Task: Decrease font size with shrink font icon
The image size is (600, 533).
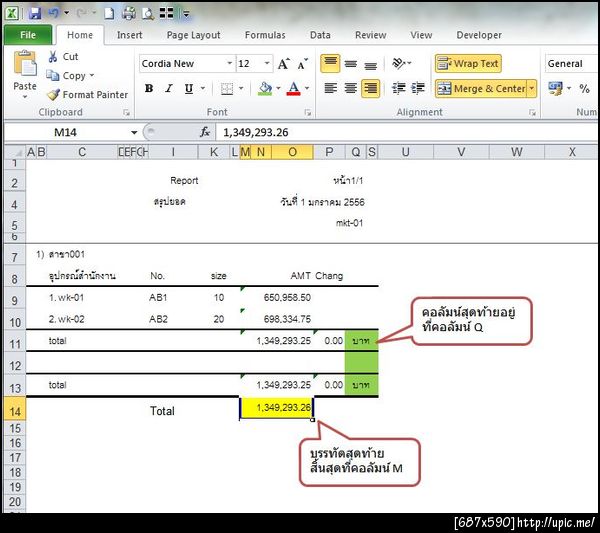Action: point(302,64)
